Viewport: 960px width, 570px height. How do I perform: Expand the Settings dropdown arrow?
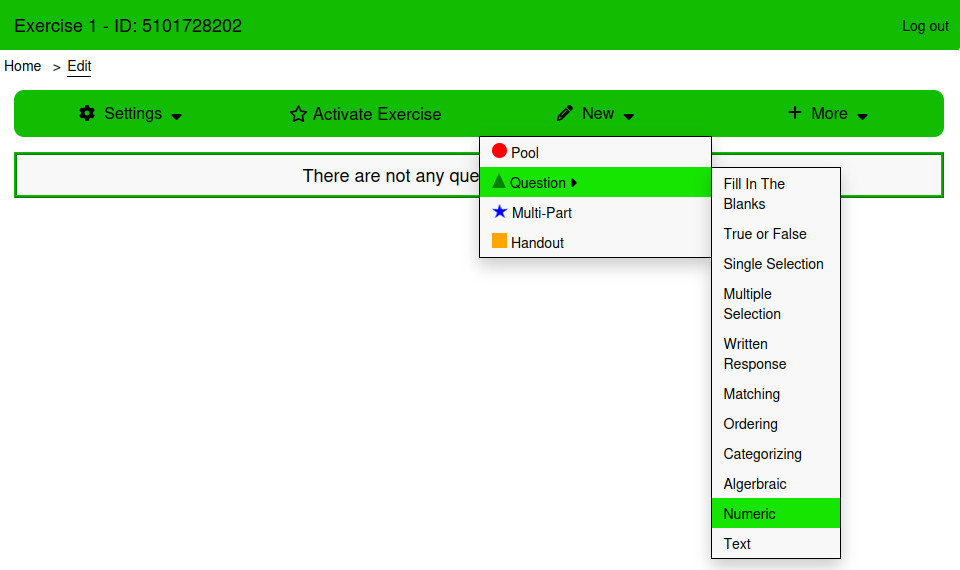coord(177,116)
